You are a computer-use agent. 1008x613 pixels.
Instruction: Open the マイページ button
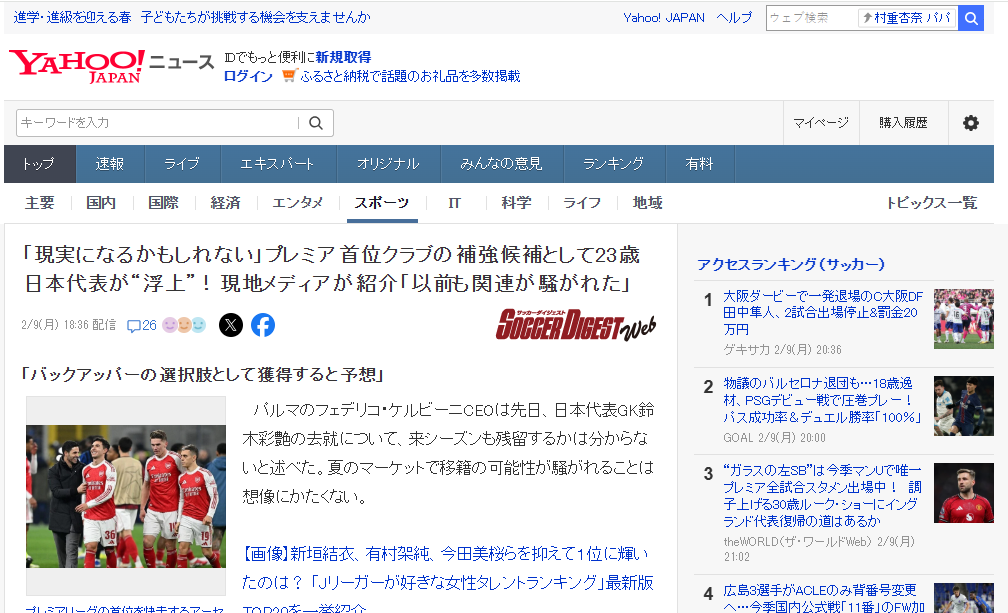click(820, 123)
